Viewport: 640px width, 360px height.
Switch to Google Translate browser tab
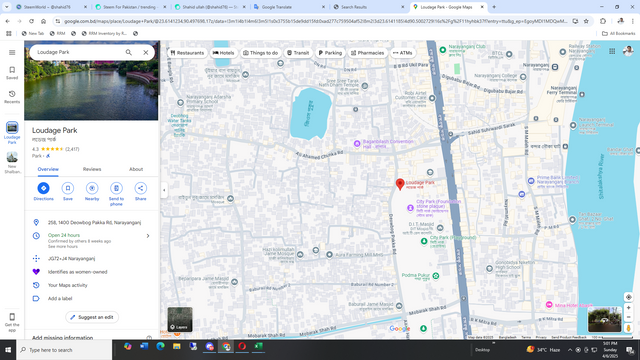tap(289, 7)
